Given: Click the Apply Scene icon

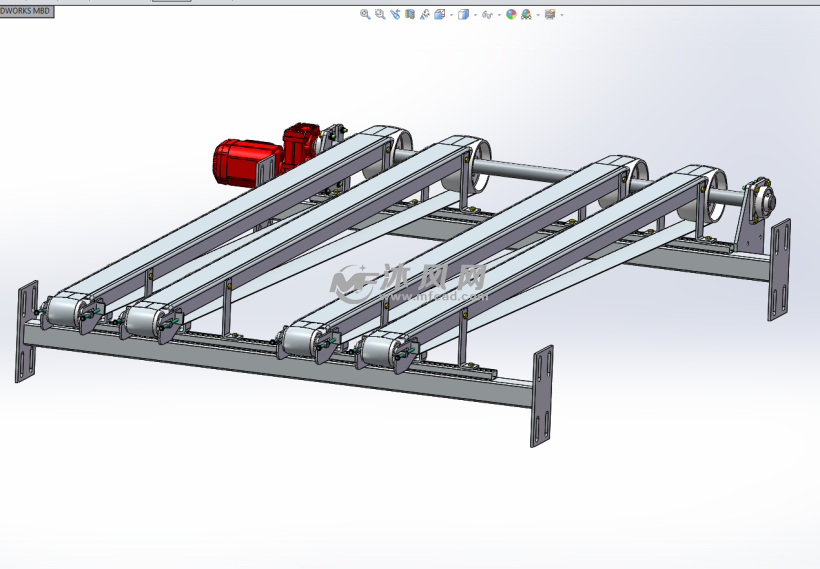Looking at the screenshot, I should [x=526, y=15].
